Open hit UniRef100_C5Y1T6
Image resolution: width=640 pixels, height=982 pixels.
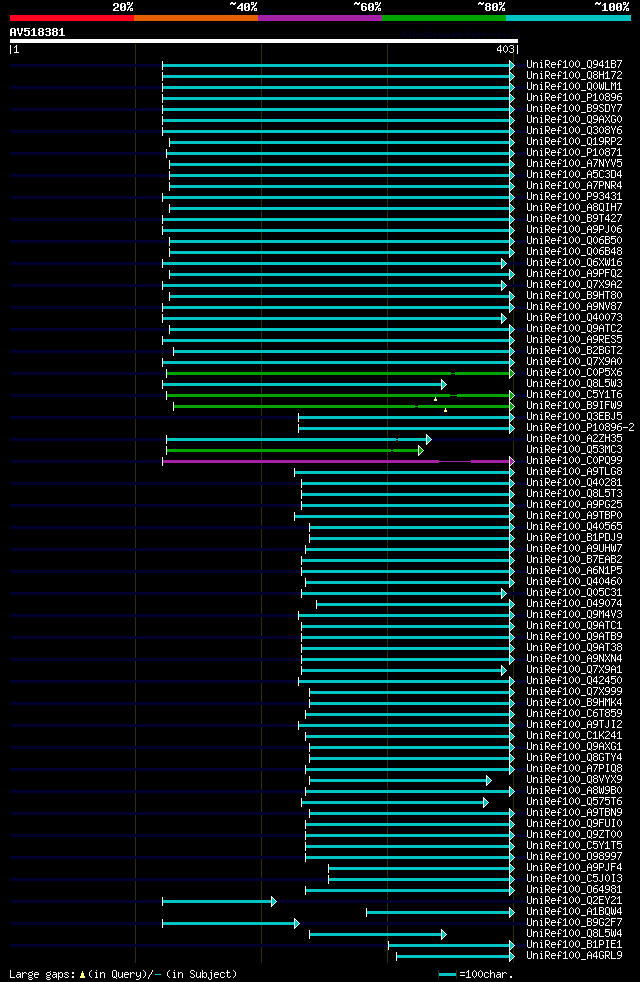click(x=574, y=395)
